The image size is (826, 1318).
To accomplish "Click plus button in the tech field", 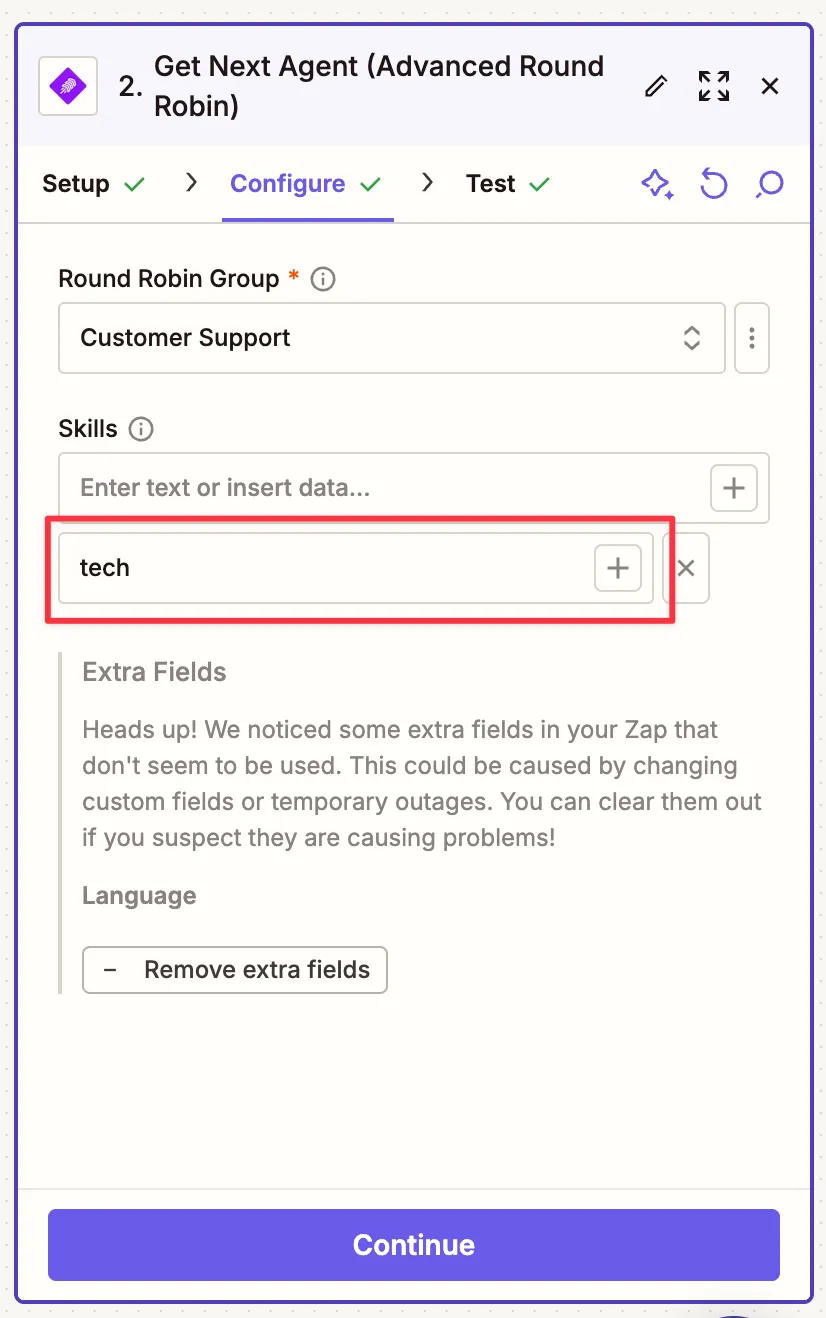I will [x=618, y=568].
